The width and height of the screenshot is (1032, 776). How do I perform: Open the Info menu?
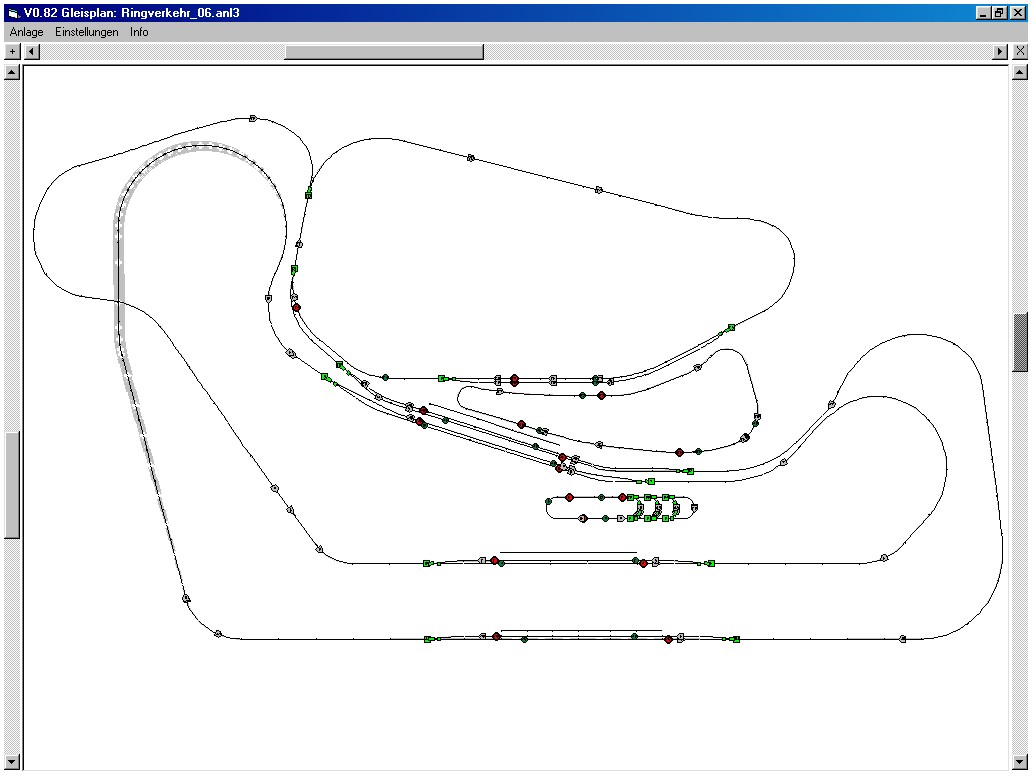(x=139, y=32)
